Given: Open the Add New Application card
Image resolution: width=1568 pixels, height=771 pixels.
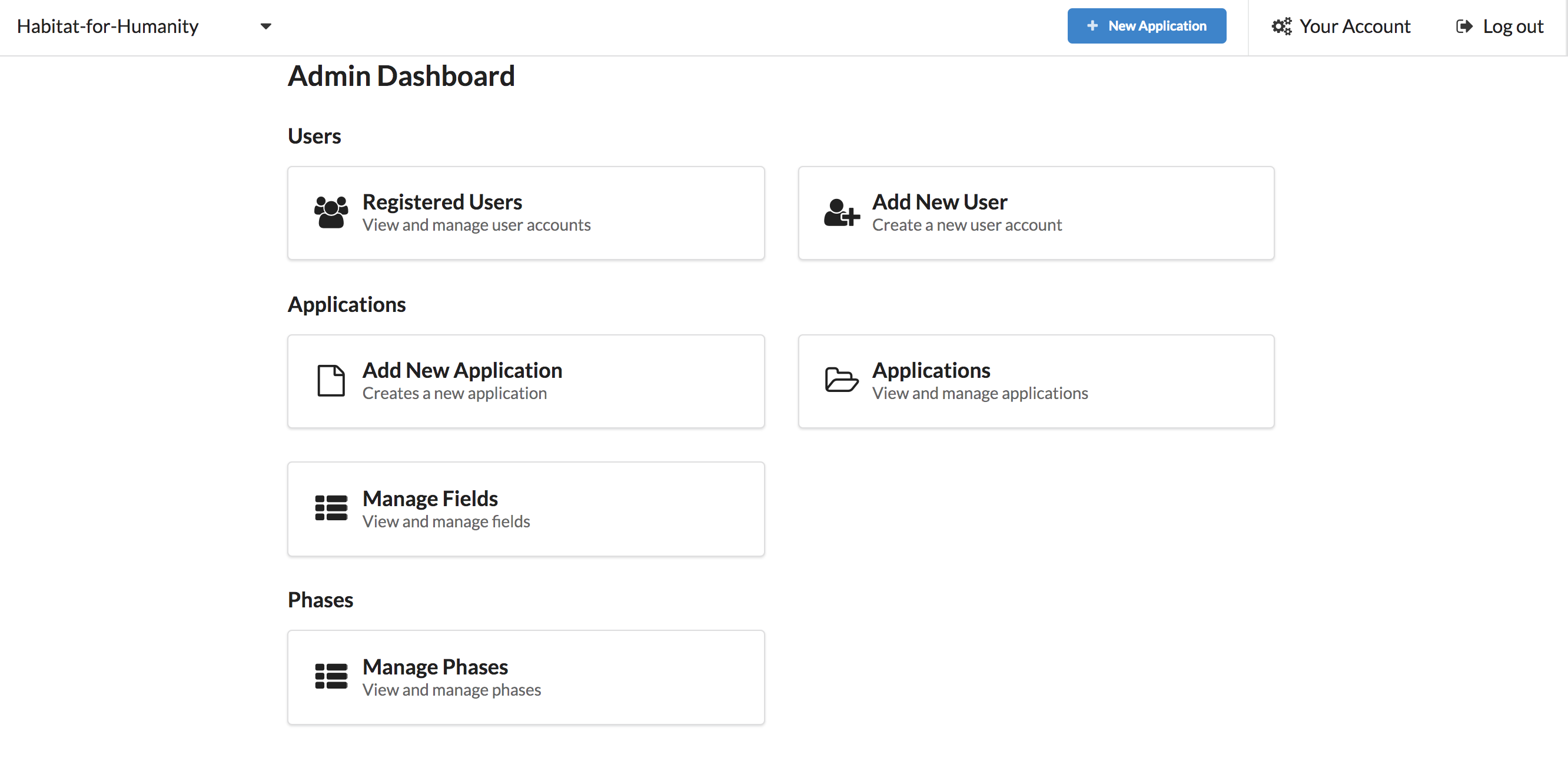Looking at the screenshot, I should tap(525, 381).
